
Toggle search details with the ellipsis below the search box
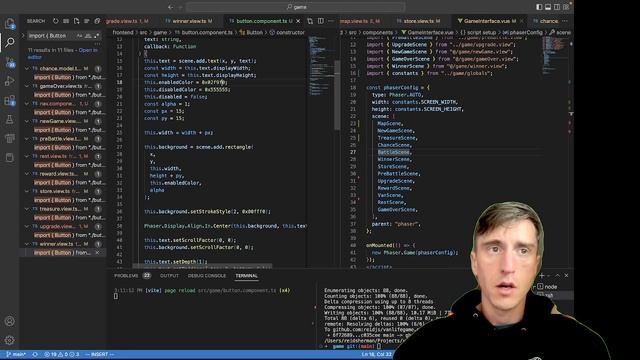coord(97,44)
